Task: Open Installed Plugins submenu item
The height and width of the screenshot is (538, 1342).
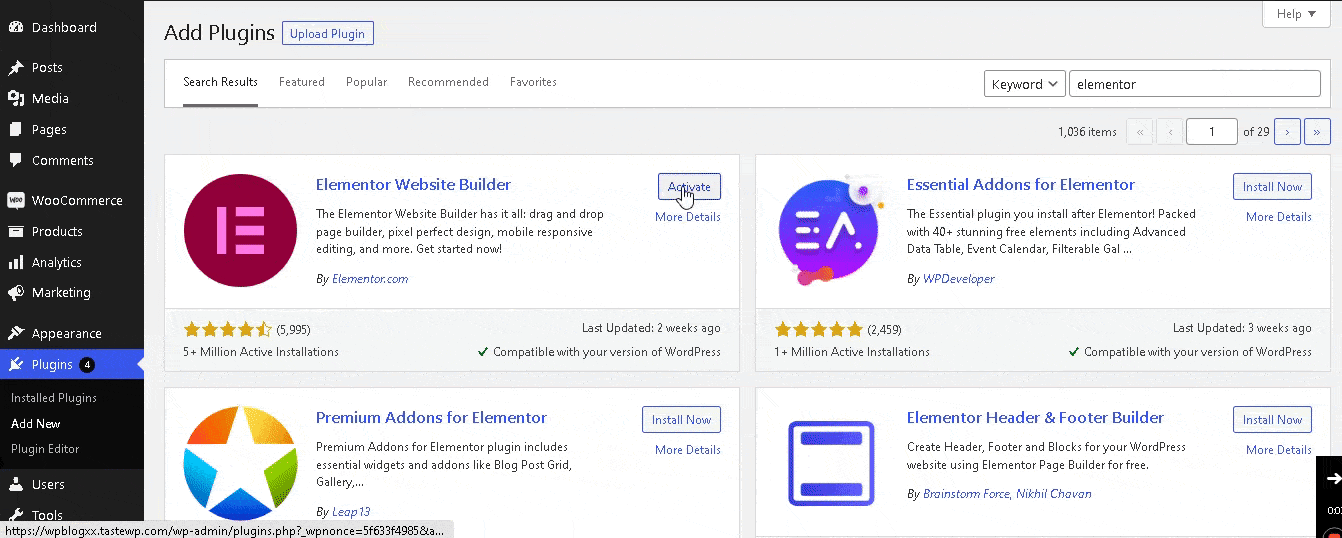Action: 54,398
